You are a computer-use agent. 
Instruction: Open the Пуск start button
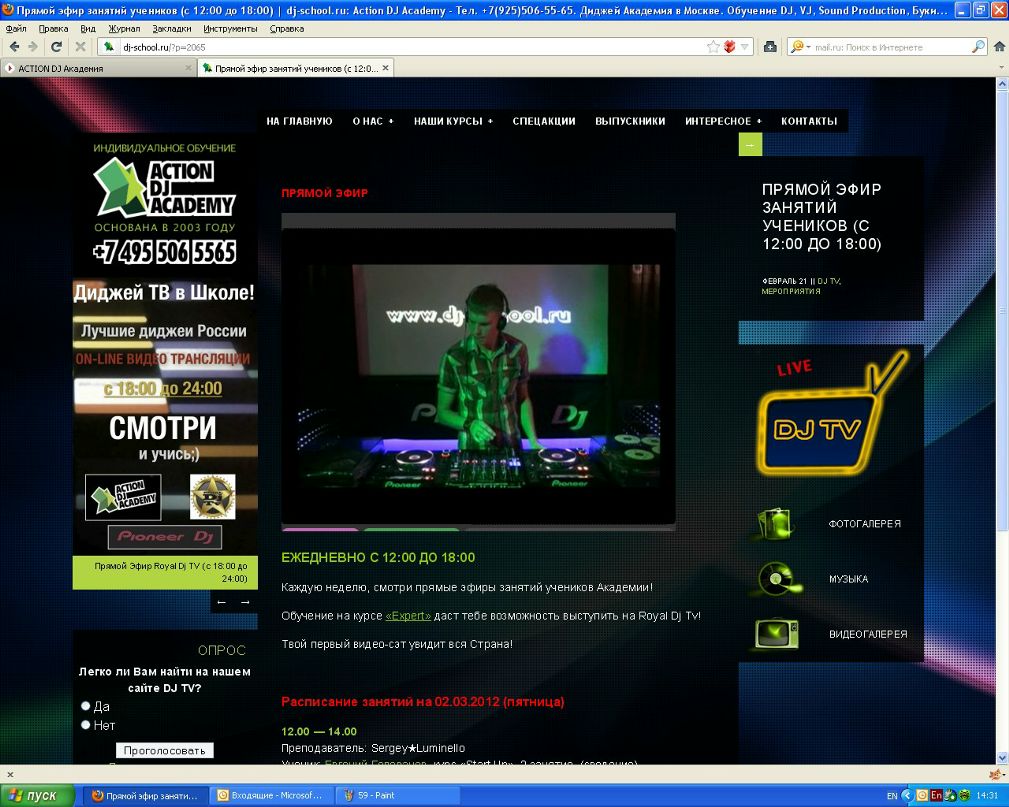tap(36, 795)
